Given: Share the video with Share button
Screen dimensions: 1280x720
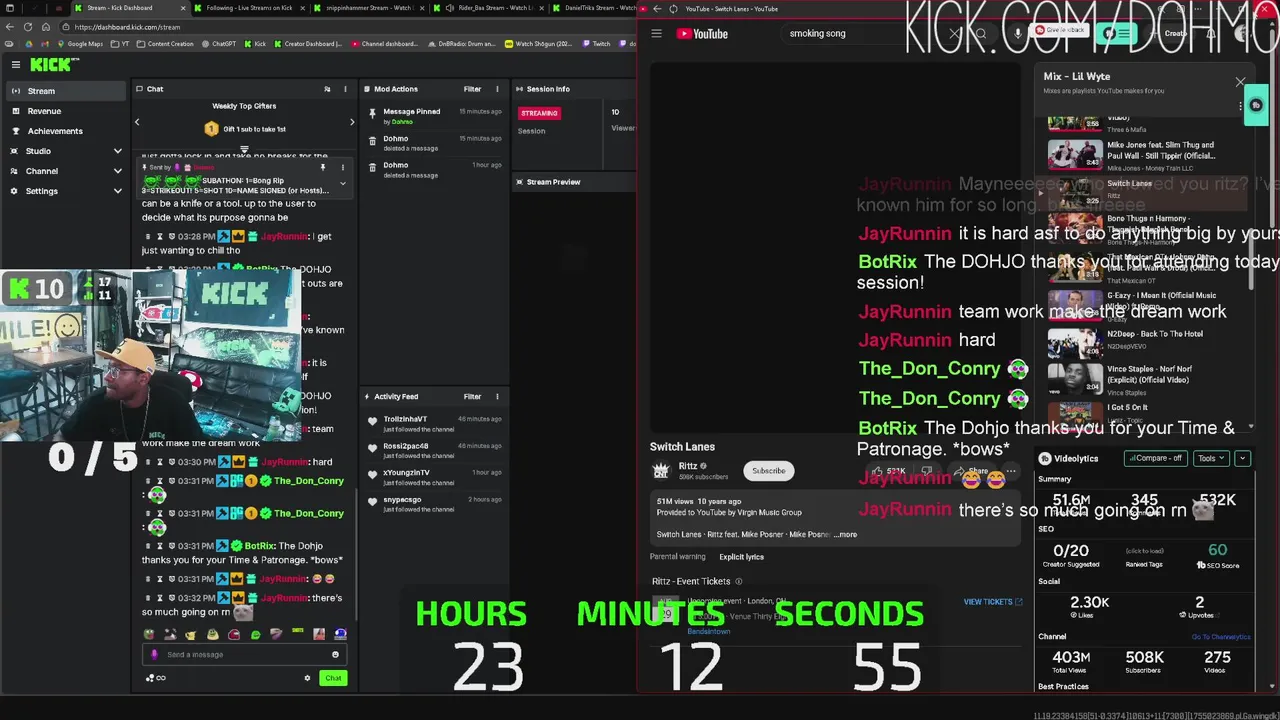Looking at the screenshot, I should (972, 471).
